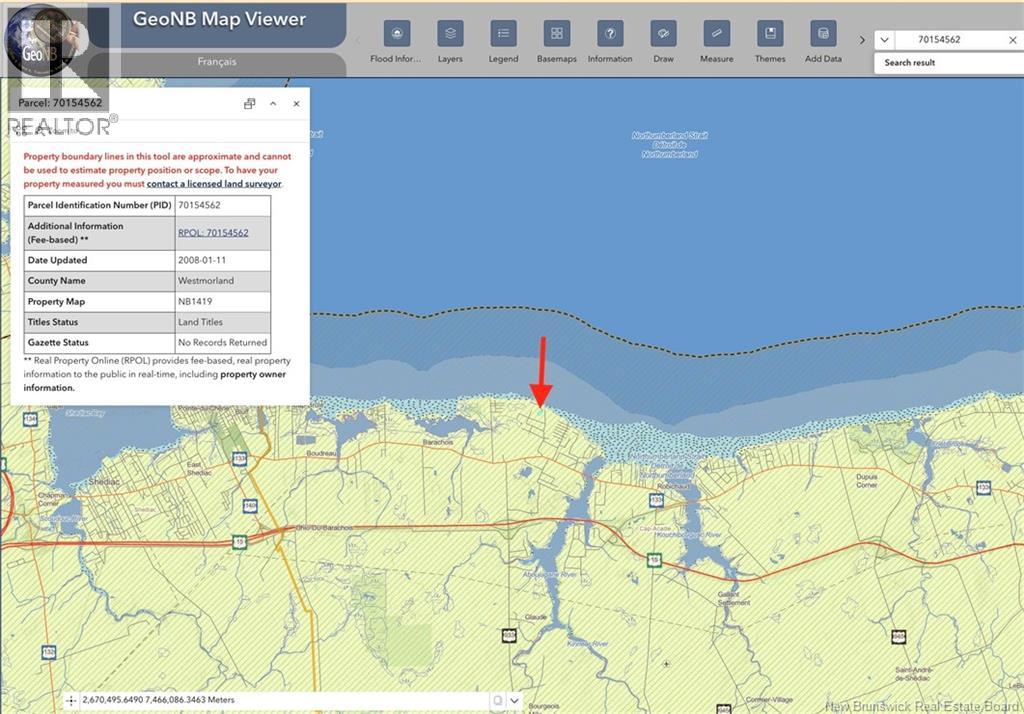This screenshot has height=714, width=1024.
Task: Dock the Parcel popup window
Action: 249,104
